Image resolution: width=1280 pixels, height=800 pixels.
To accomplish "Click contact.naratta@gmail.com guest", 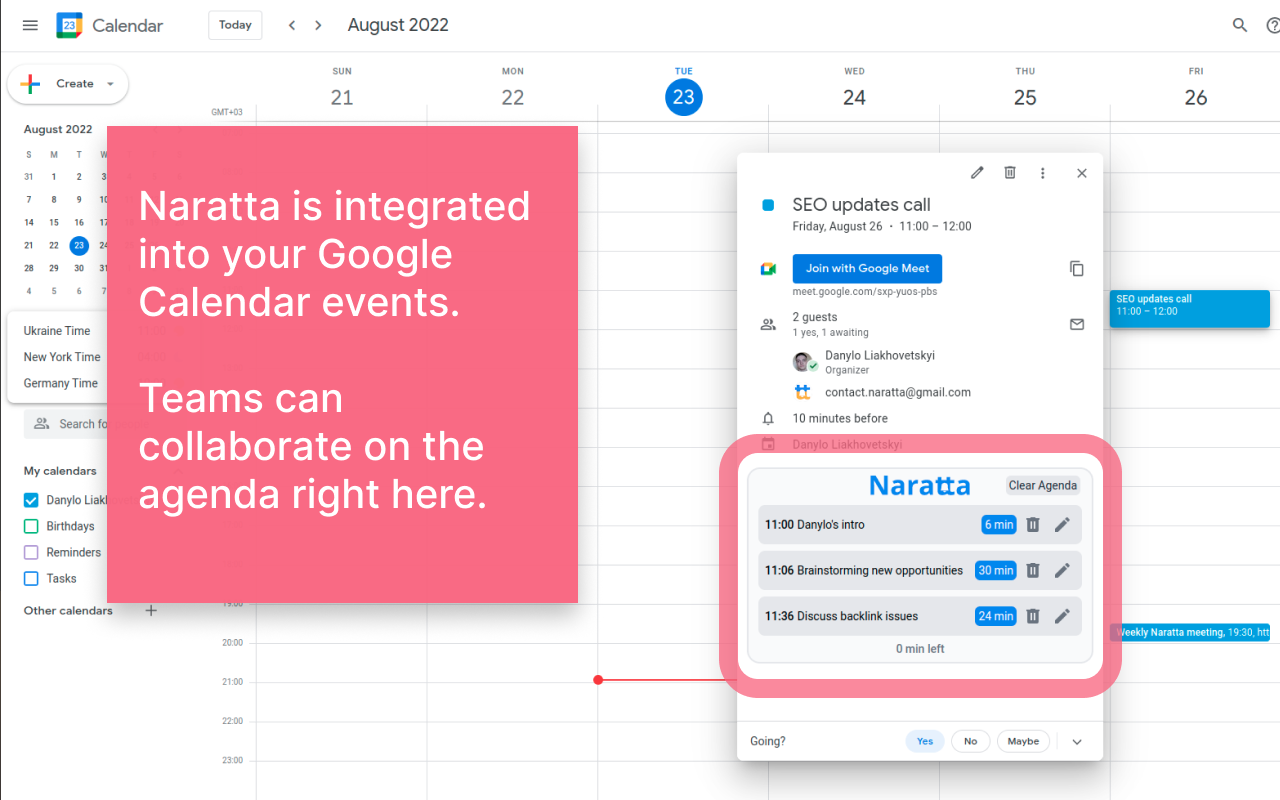I will (898, 392).
